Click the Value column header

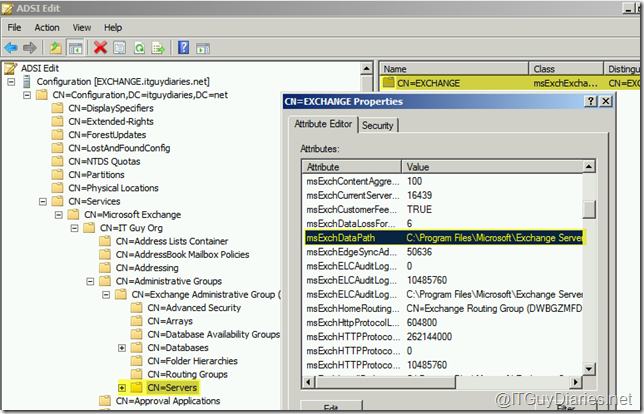click(492, 167)
